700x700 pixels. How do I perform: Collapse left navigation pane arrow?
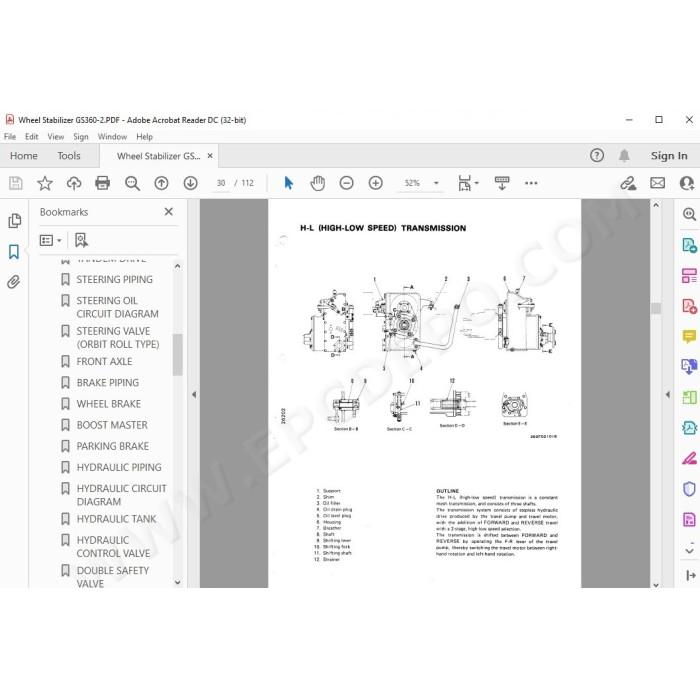coord(194,395)
